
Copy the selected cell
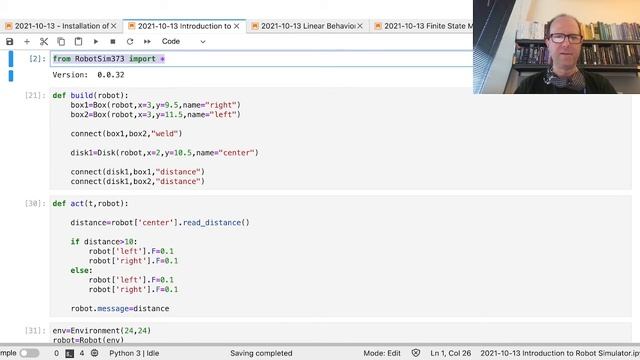61,41
